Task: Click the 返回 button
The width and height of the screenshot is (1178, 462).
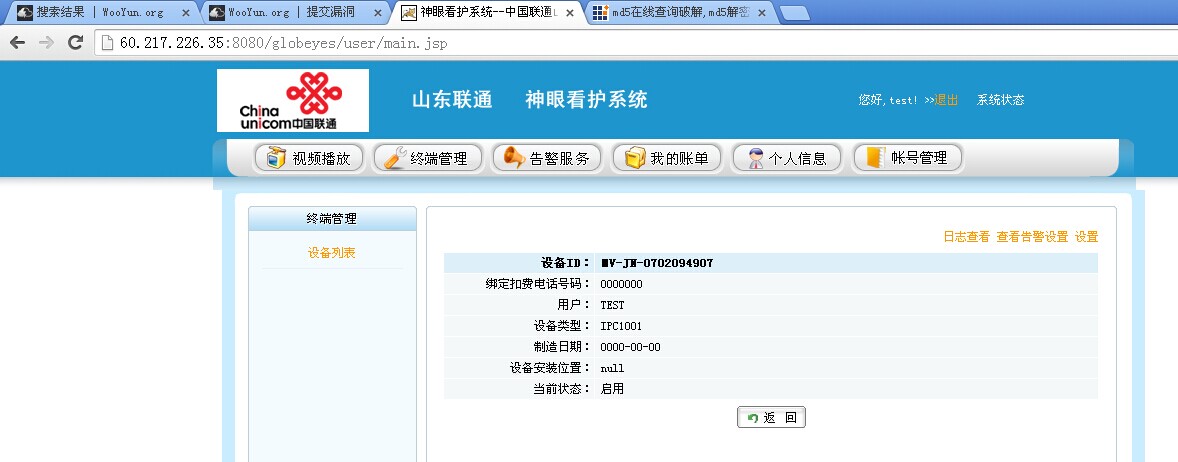Action: point(772,418)
